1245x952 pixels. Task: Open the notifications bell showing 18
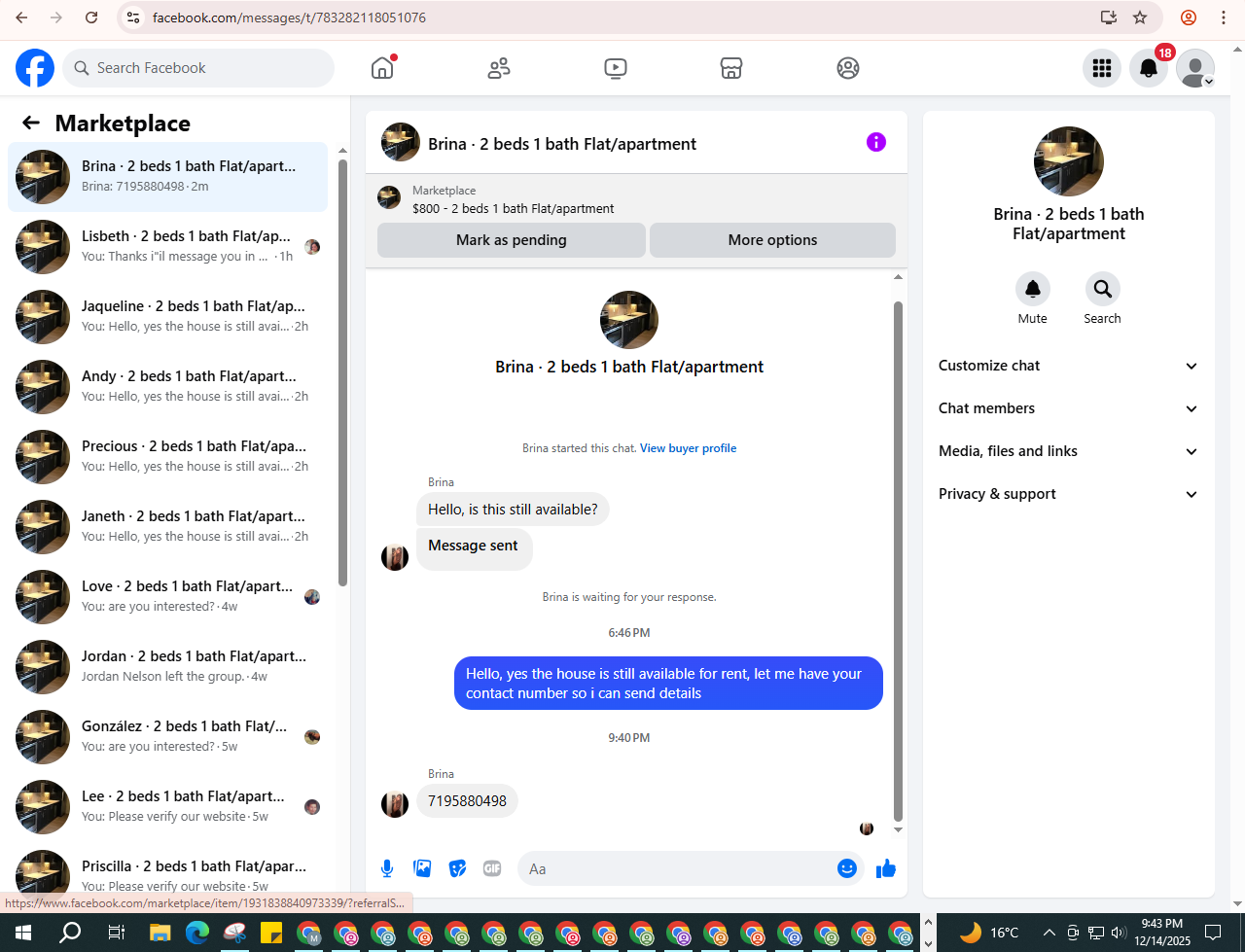tap(1149, 68)
